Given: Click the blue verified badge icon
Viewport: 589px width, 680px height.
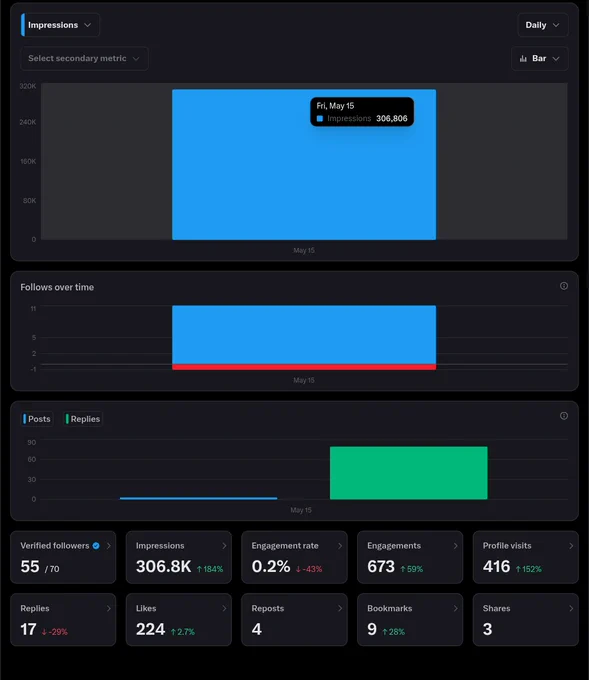Looking at the screenshot, I should [x=96, y=546].
